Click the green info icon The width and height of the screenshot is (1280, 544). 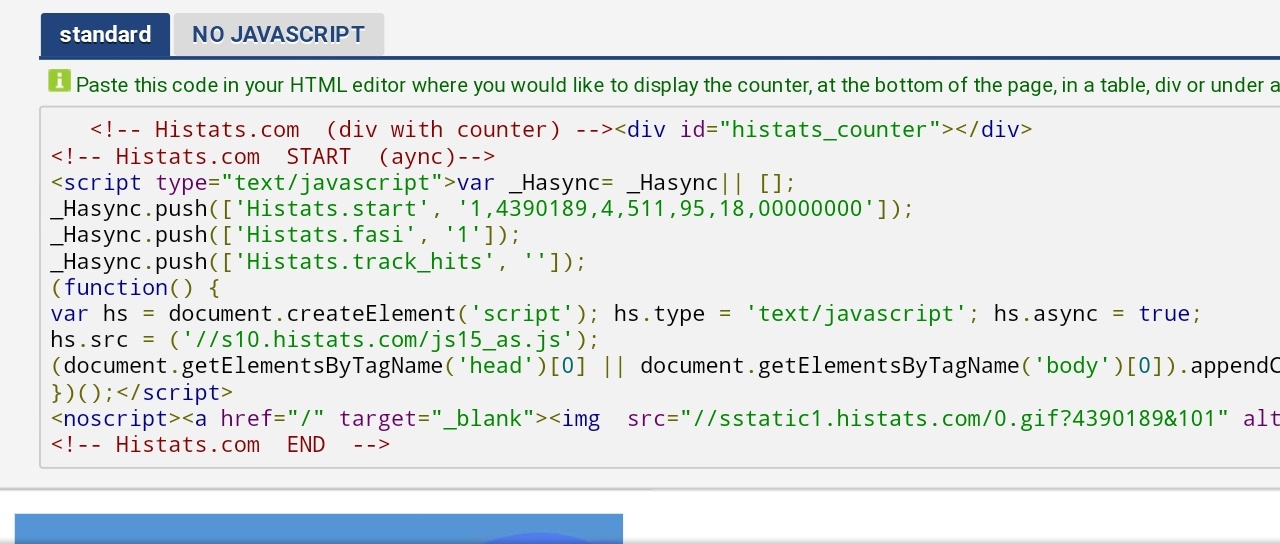(59, 81)
